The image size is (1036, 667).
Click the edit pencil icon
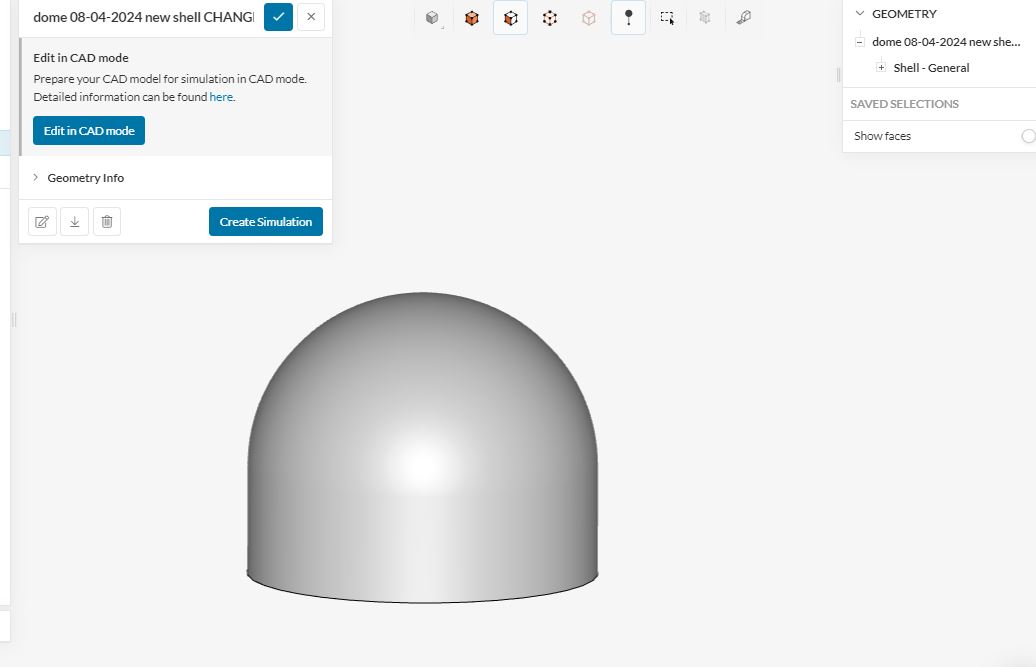click(x=42, y=221)
